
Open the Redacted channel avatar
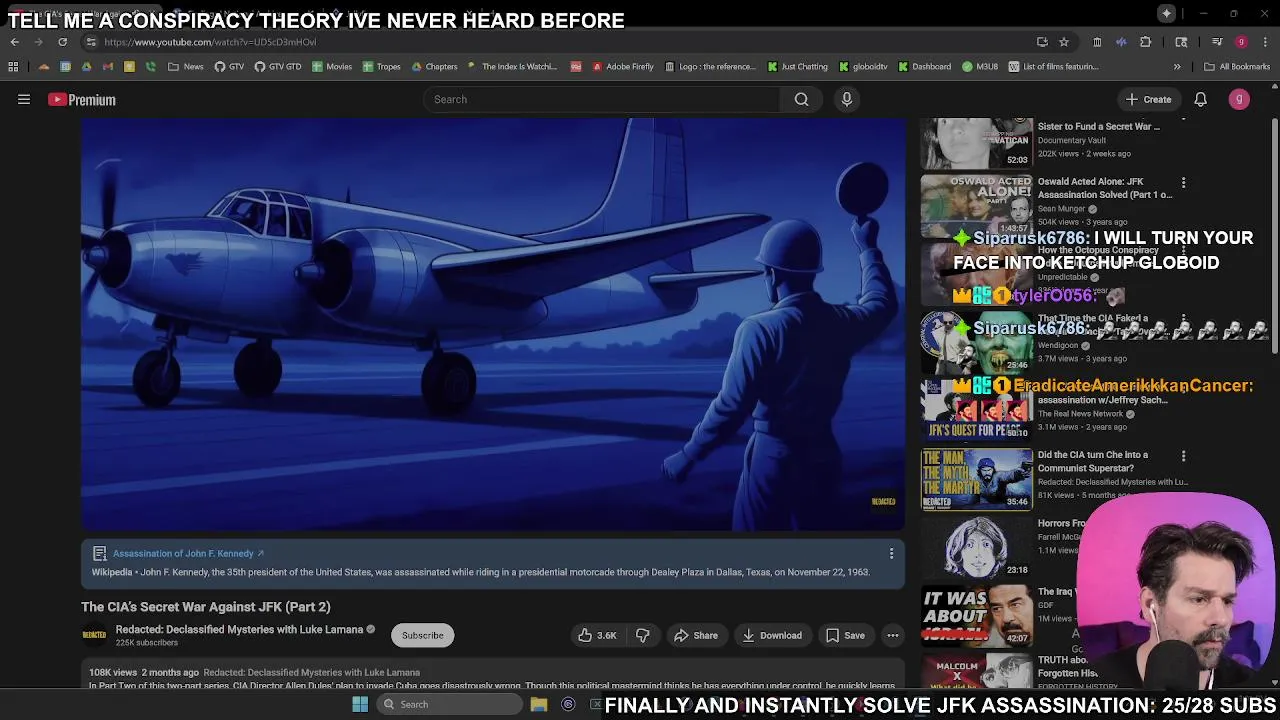tap(94, 635)
